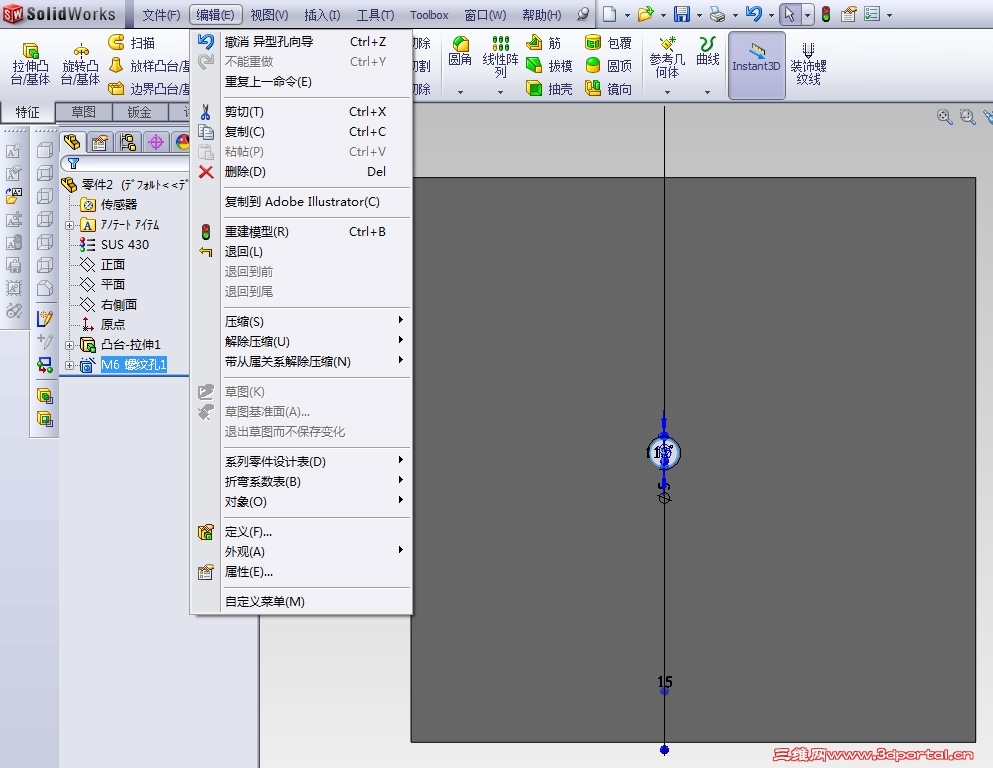This screenshot has width=993, height=768.
Task: Open the 帮助(H) menu
Action: click(x=541, y=15)
